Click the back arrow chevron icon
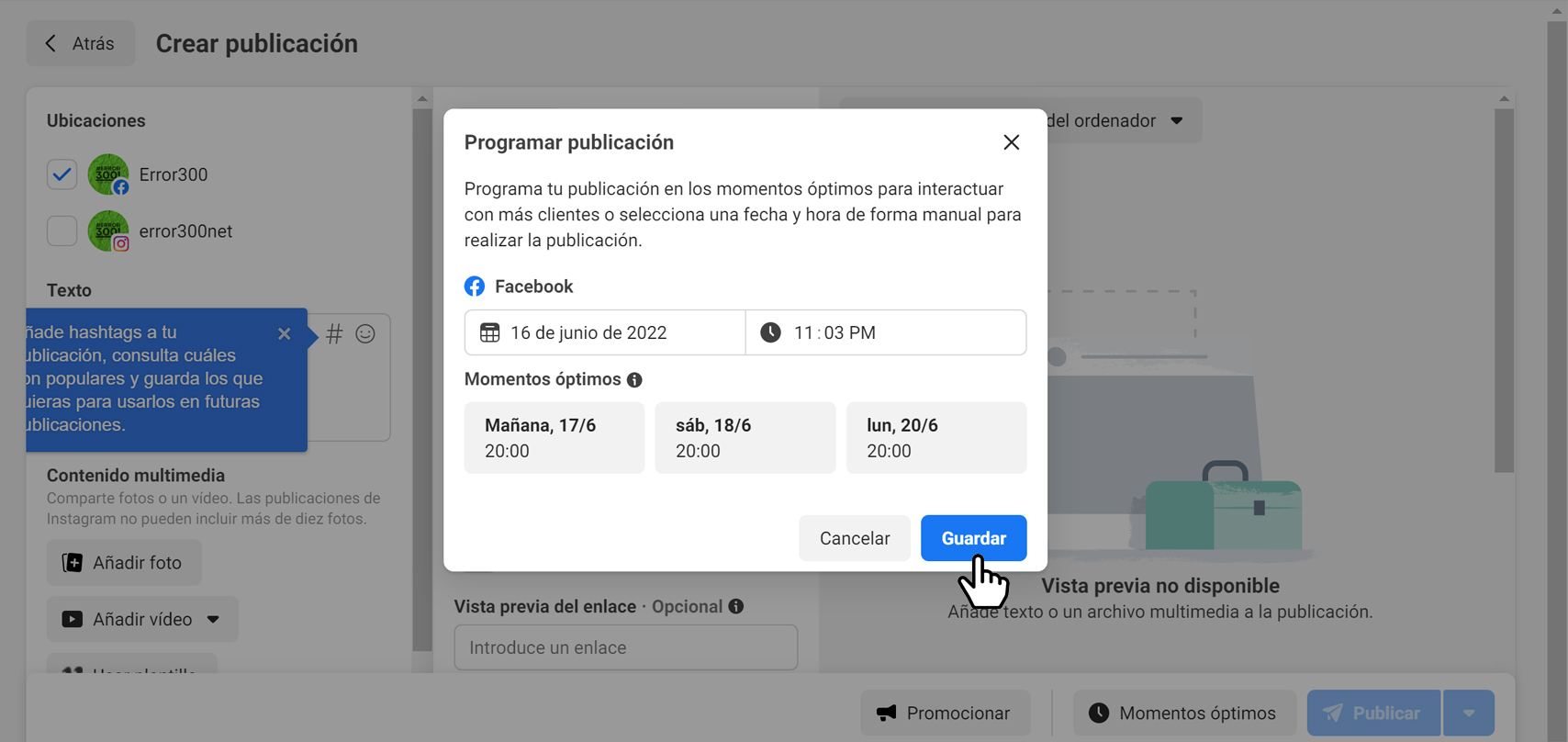This screenshot has height=742, width=1568. pos(50,43)
